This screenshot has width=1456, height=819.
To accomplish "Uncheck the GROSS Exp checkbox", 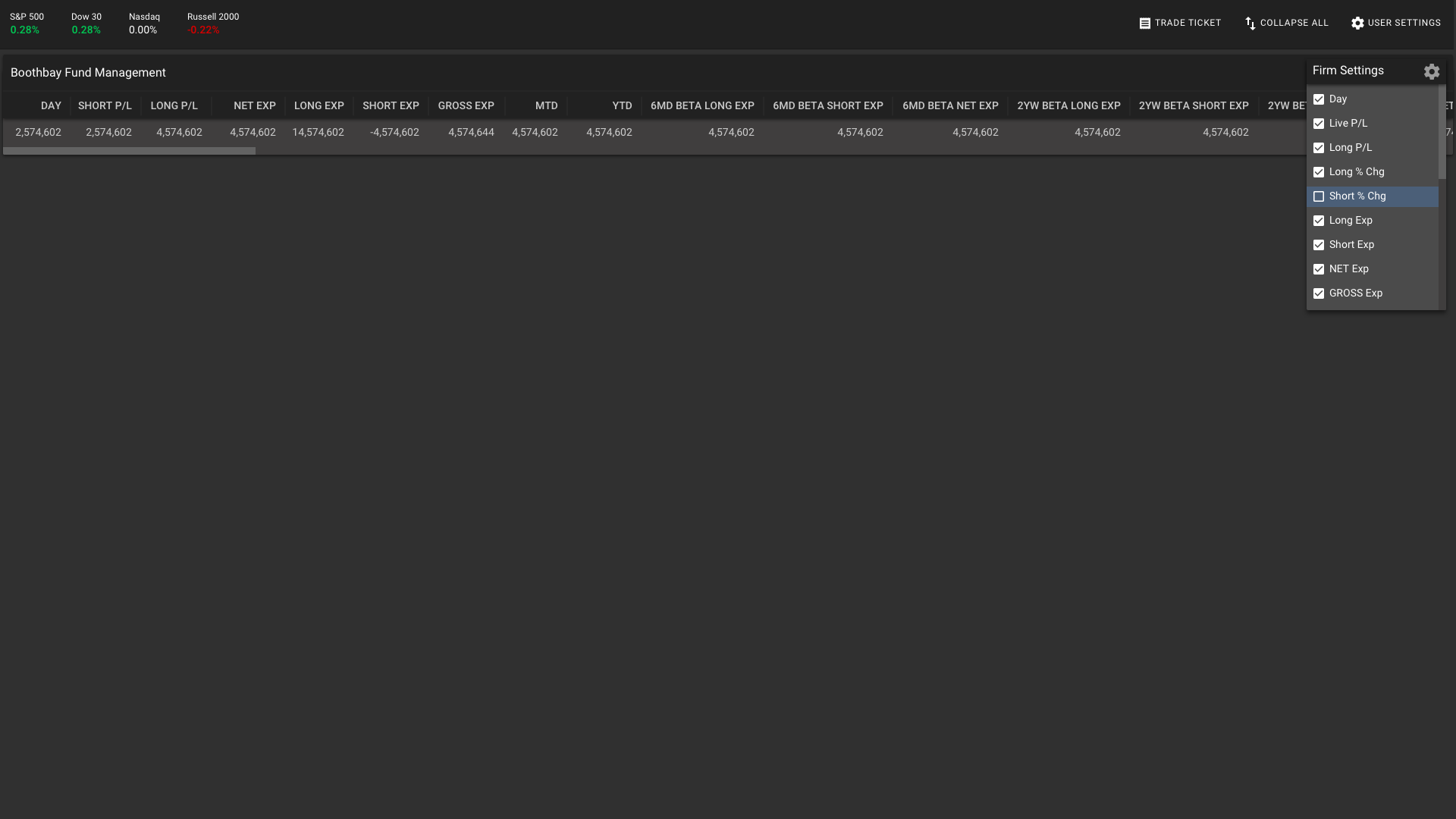I will (1319, 293).
